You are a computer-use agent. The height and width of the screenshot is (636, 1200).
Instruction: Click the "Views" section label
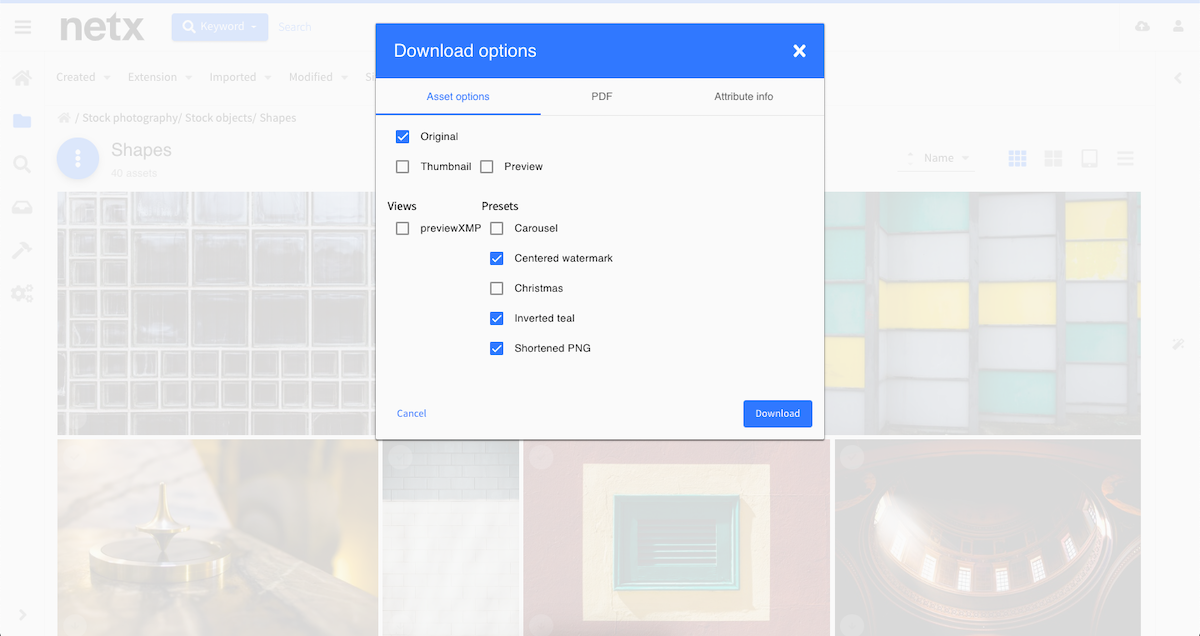click(402, 206)
